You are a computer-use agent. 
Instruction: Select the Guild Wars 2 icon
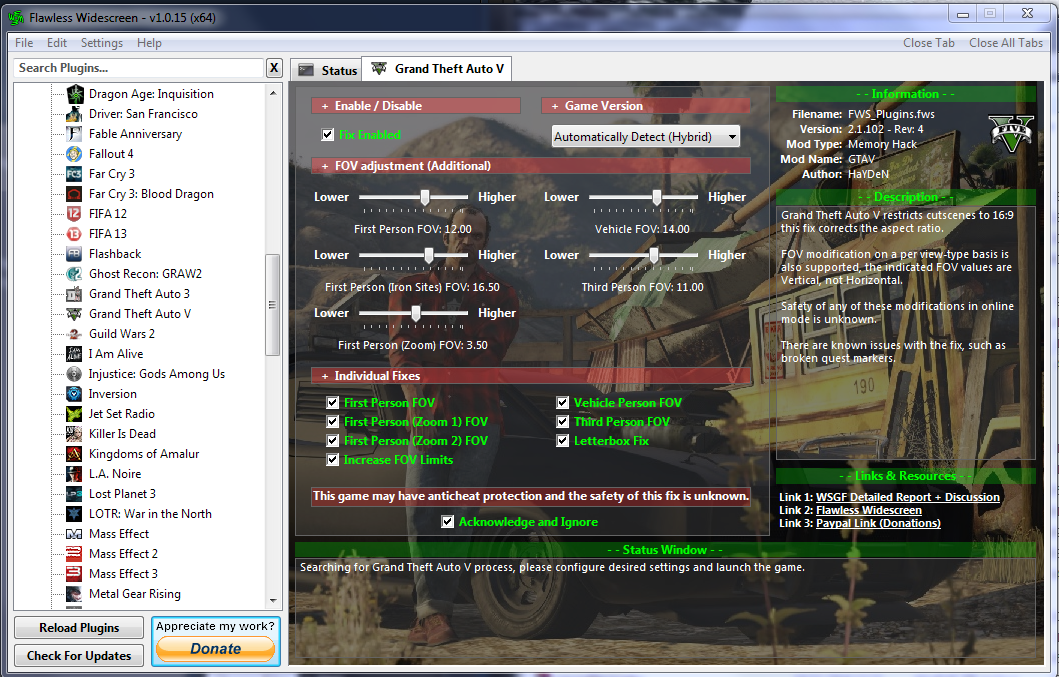tap(74, 334)
